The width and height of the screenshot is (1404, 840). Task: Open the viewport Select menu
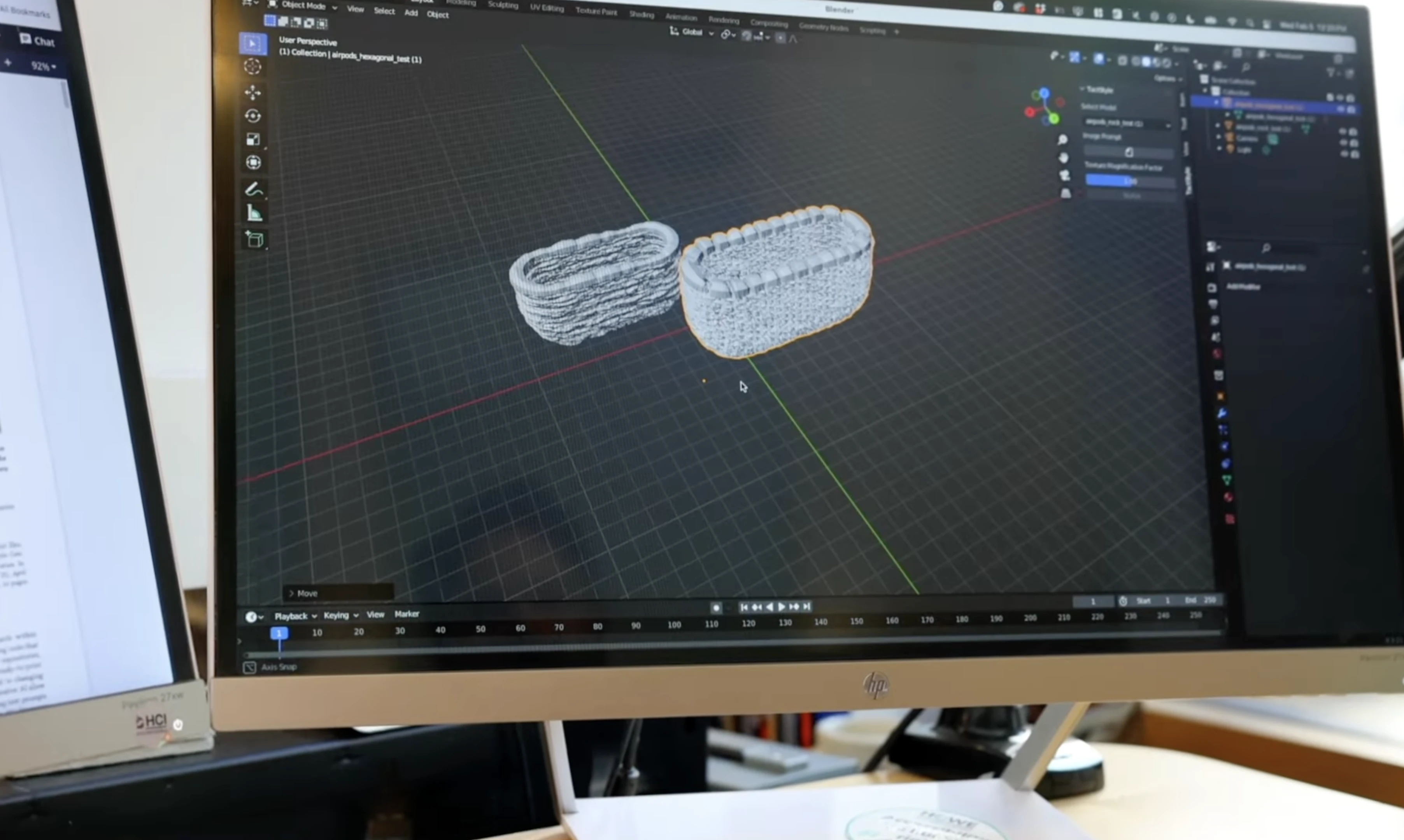click(x=384, y=11)
